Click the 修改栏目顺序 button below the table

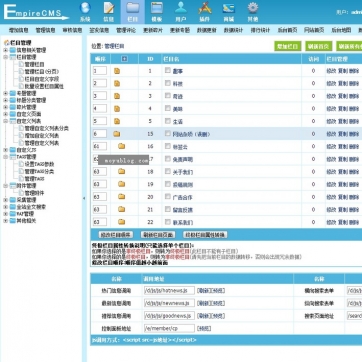click(116, 235)
